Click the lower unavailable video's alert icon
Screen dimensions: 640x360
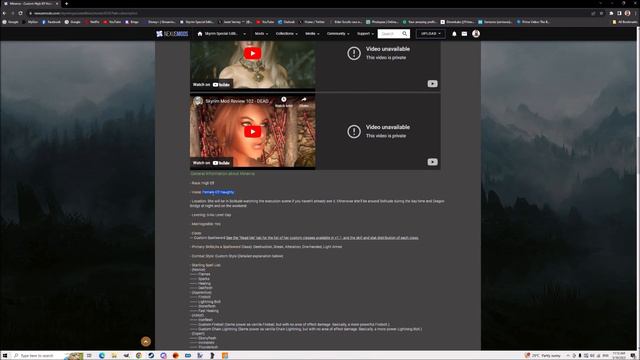click(354, 131)
